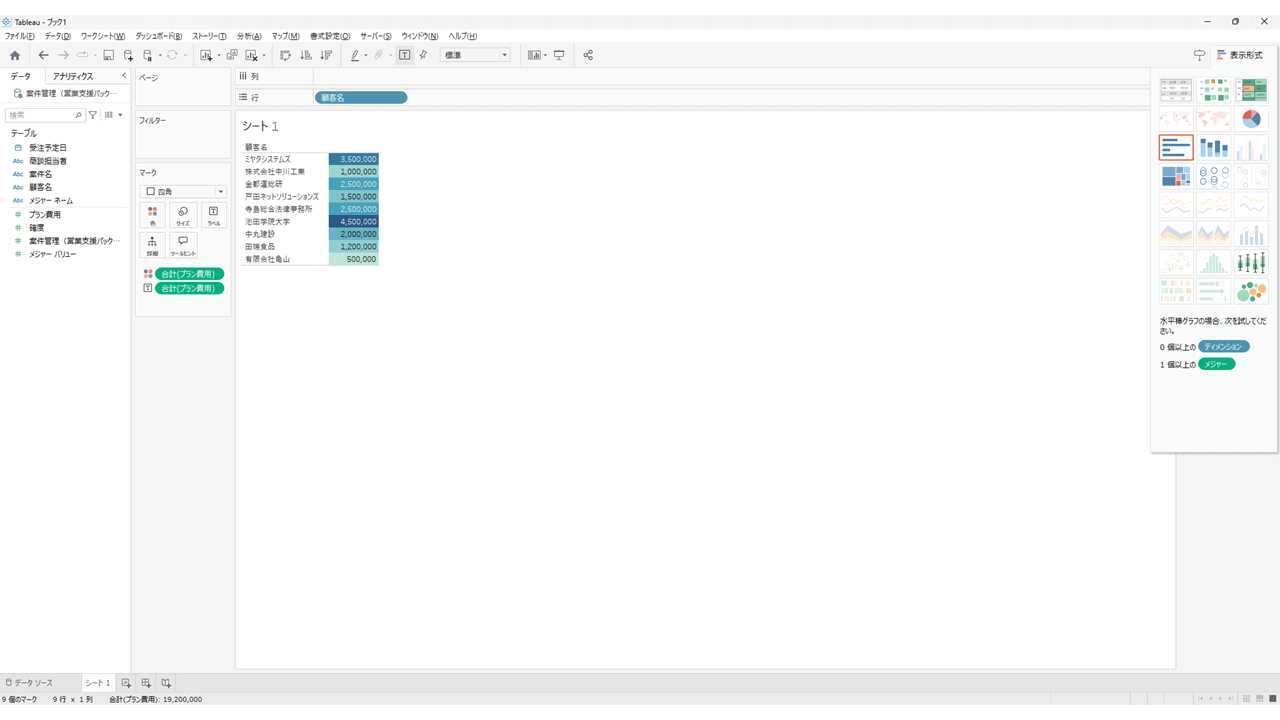Choose the text table Show Me thumbnail
Image resolution: width=1280 pixels, height=720 pixels.
click(1176, 91)
